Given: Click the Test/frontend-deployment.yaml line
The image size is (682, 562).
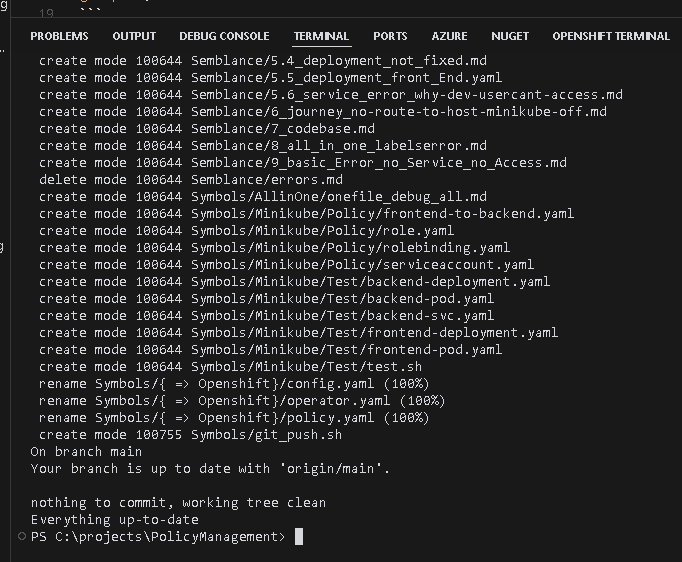Looking at the screenshot, I should (298, 332).
